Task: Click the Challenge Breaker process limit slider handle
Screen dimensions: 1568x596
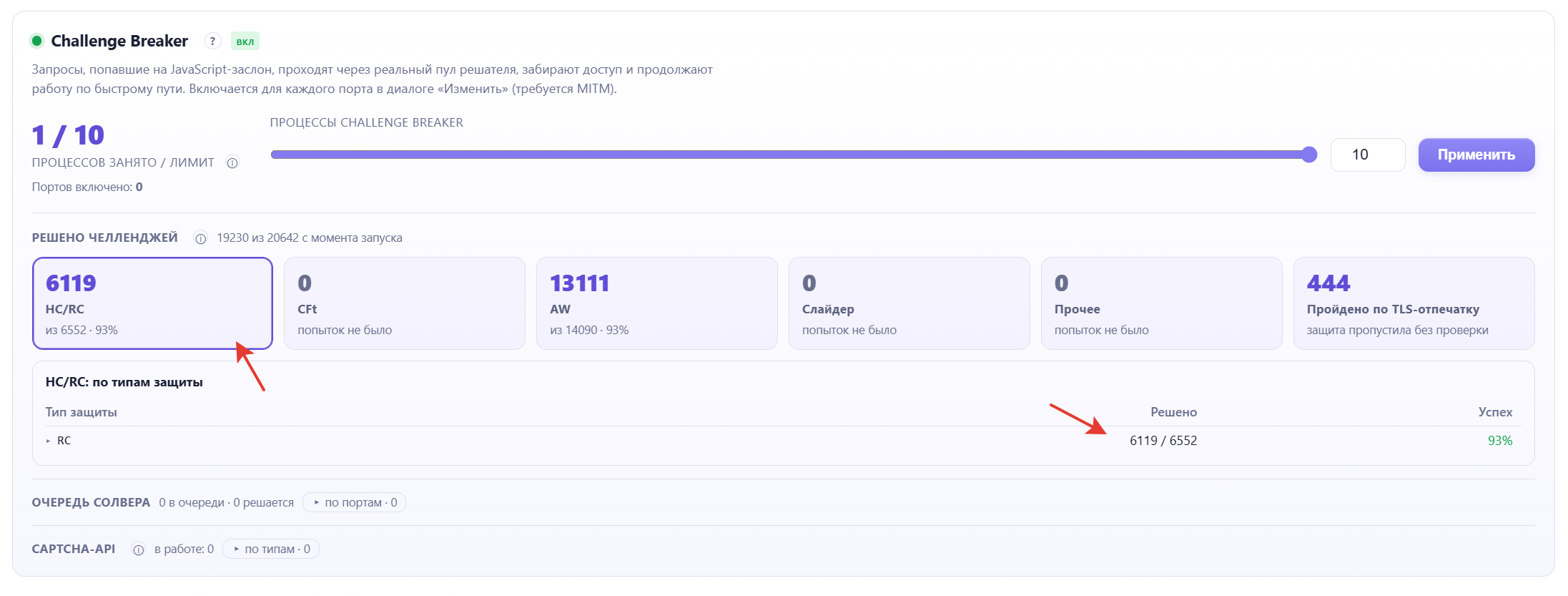Action: (1309, 155)
